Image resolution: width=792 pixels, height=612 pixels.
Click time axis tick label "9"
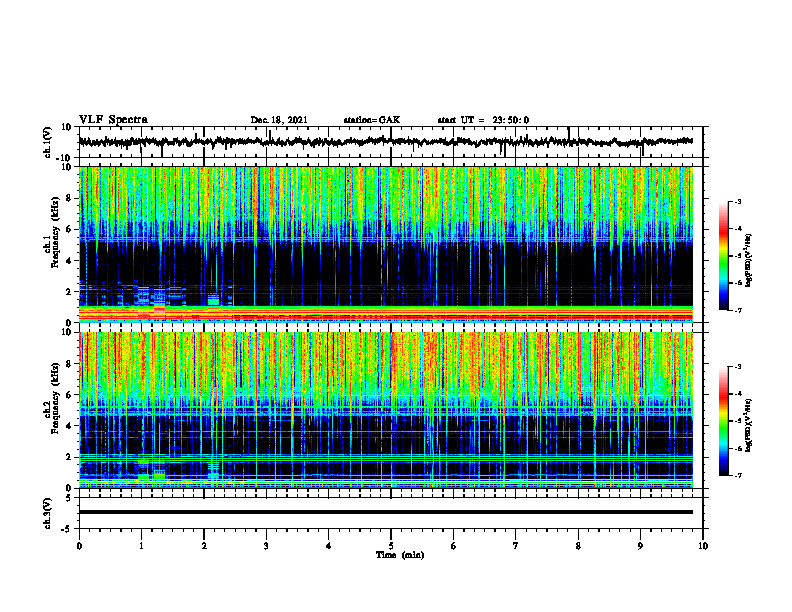pos(640,546)
